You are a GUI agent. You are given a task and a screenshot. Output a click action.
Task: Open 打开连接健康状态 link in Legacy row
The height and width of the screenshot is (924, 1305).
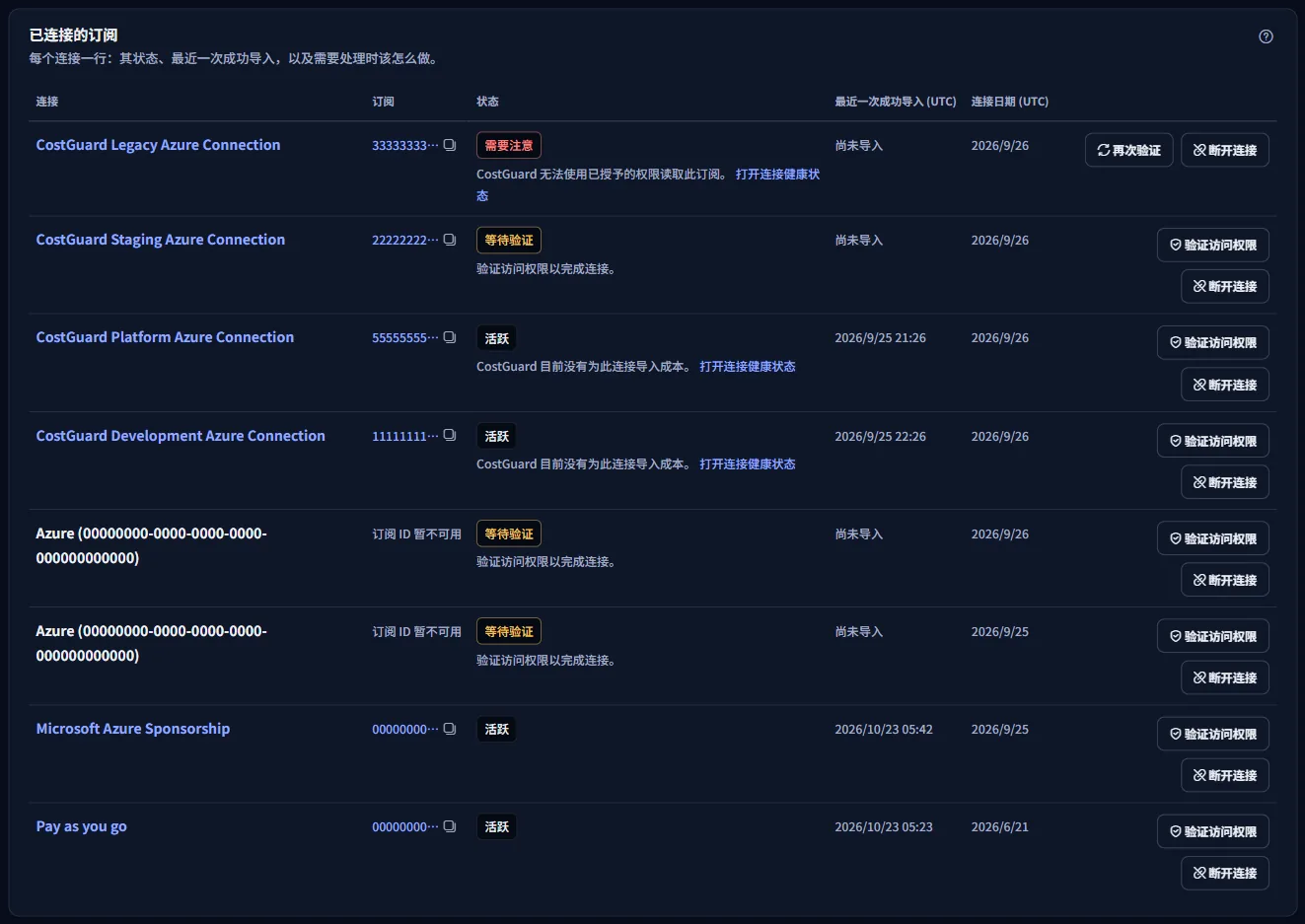tap(777, 174)
